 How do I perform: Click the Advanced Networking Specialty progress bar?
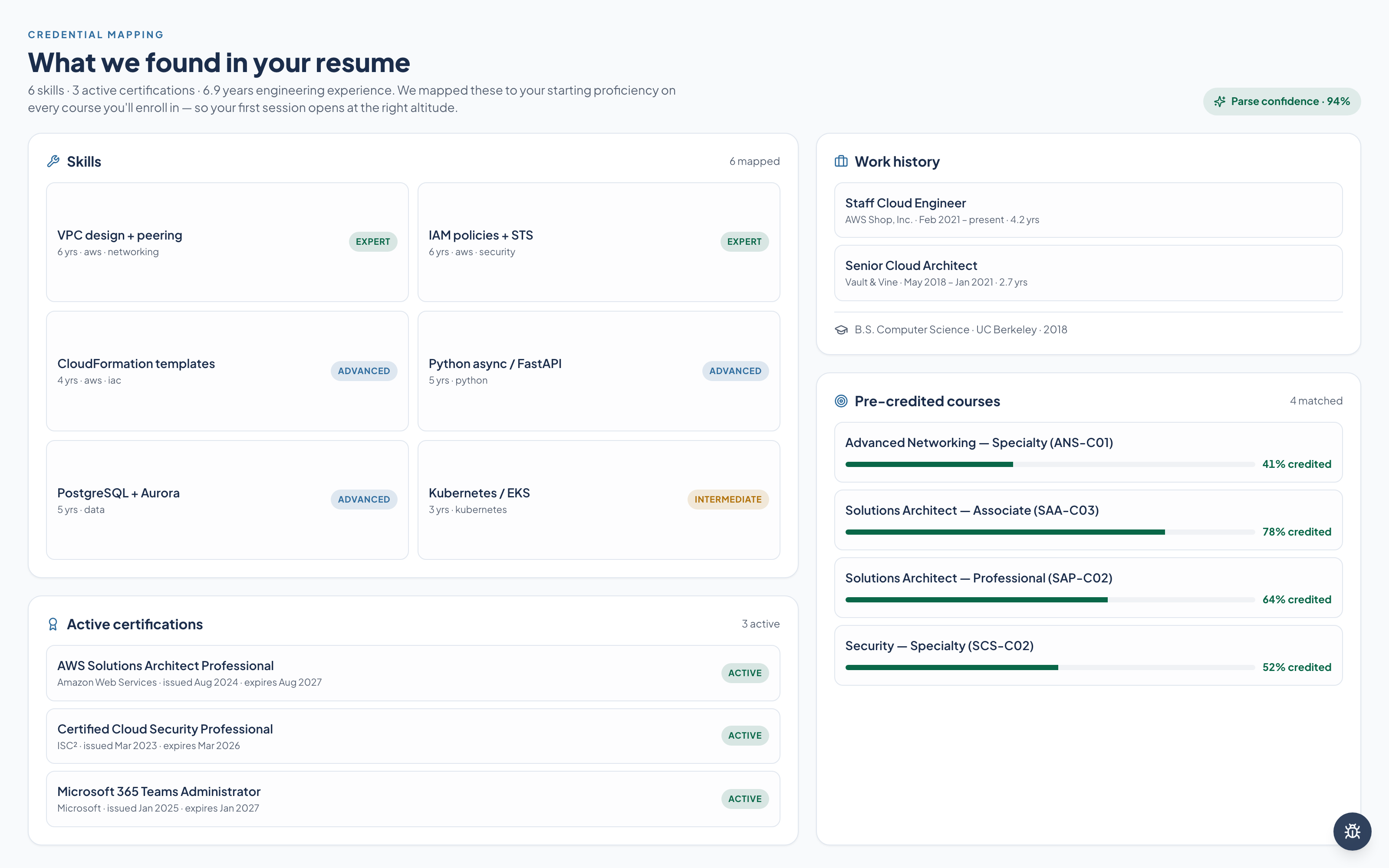[1050, 464]
